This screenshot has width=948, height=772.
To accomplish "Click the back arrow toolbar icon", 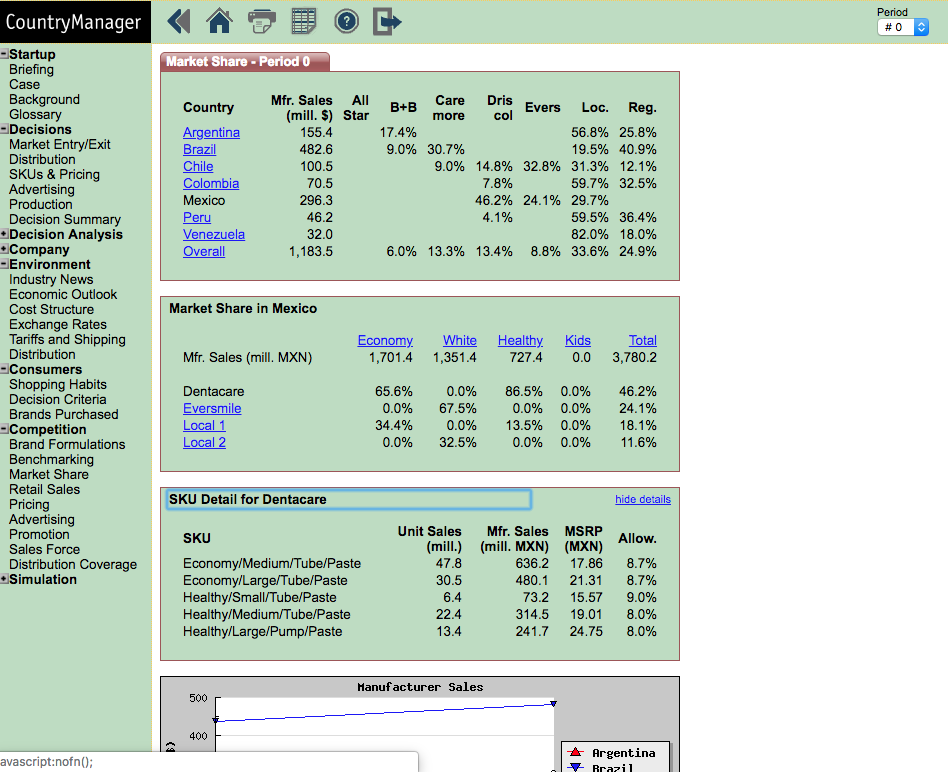I will pyautogui.click(x=179, y=22).
